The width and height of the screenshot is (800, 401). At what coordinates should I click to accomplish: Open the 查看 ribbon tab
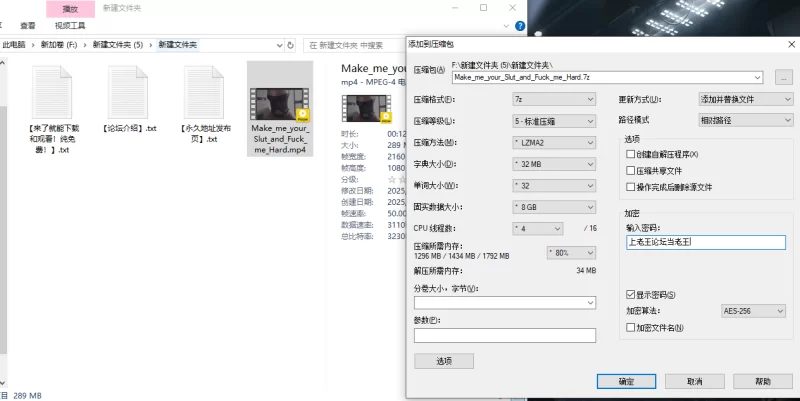click(x=28, y=26)
